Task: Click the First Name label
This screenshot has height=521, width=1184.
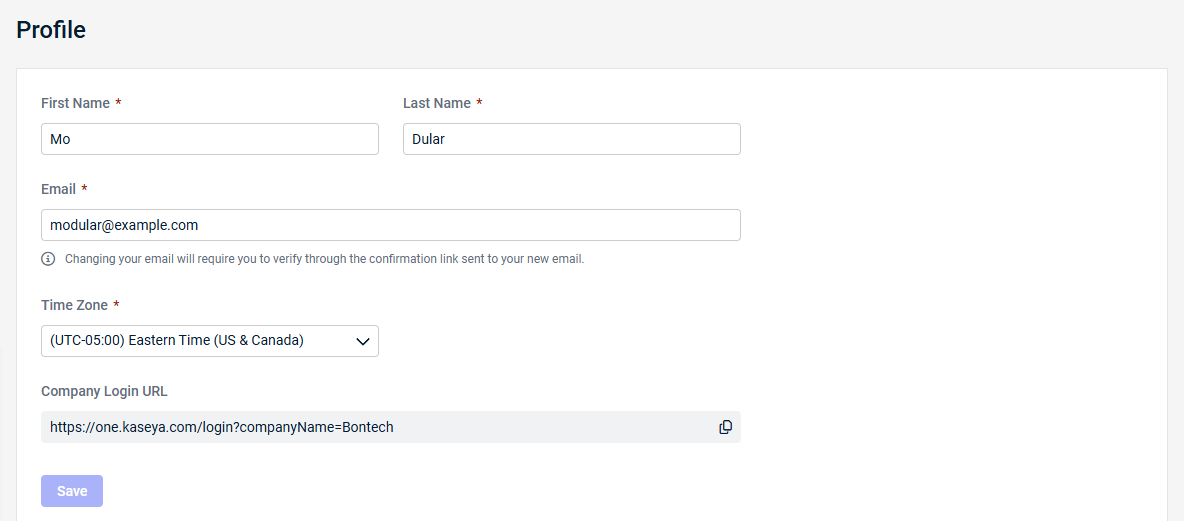Action: click(x=76, y=103)
